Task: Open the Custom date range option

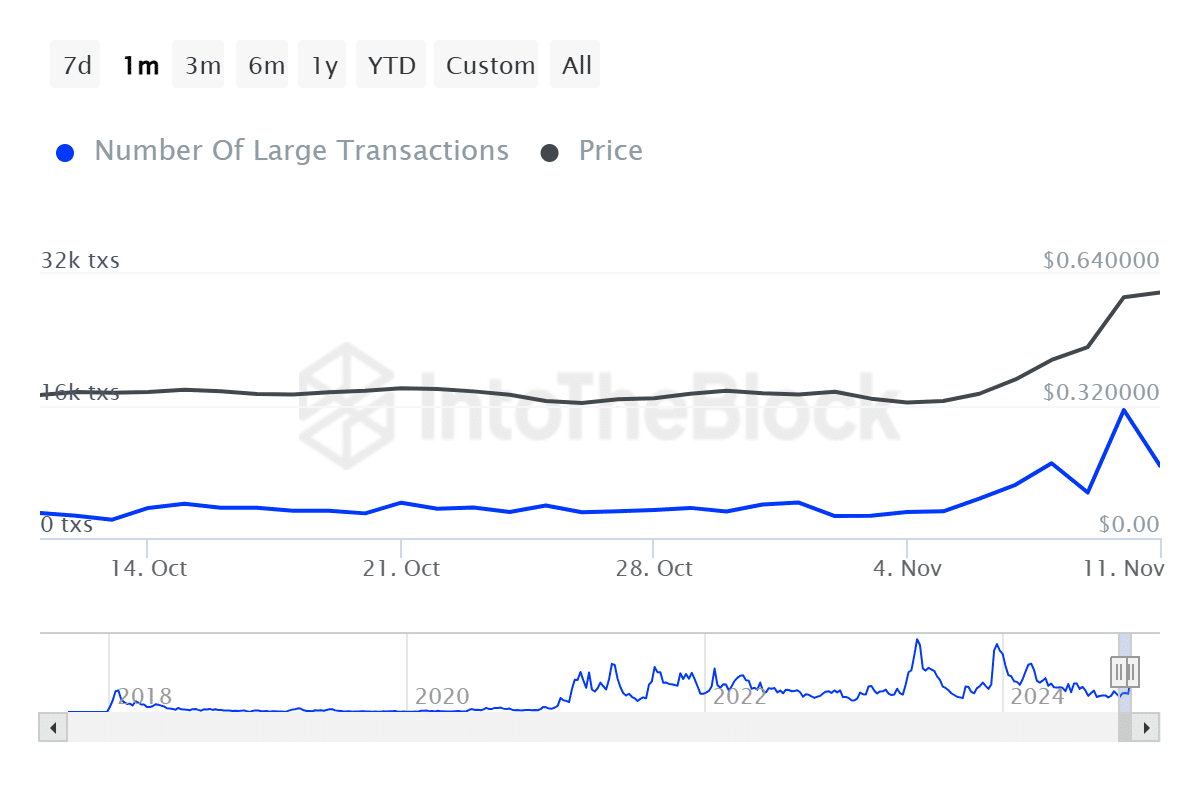Action: click(490, 66)
